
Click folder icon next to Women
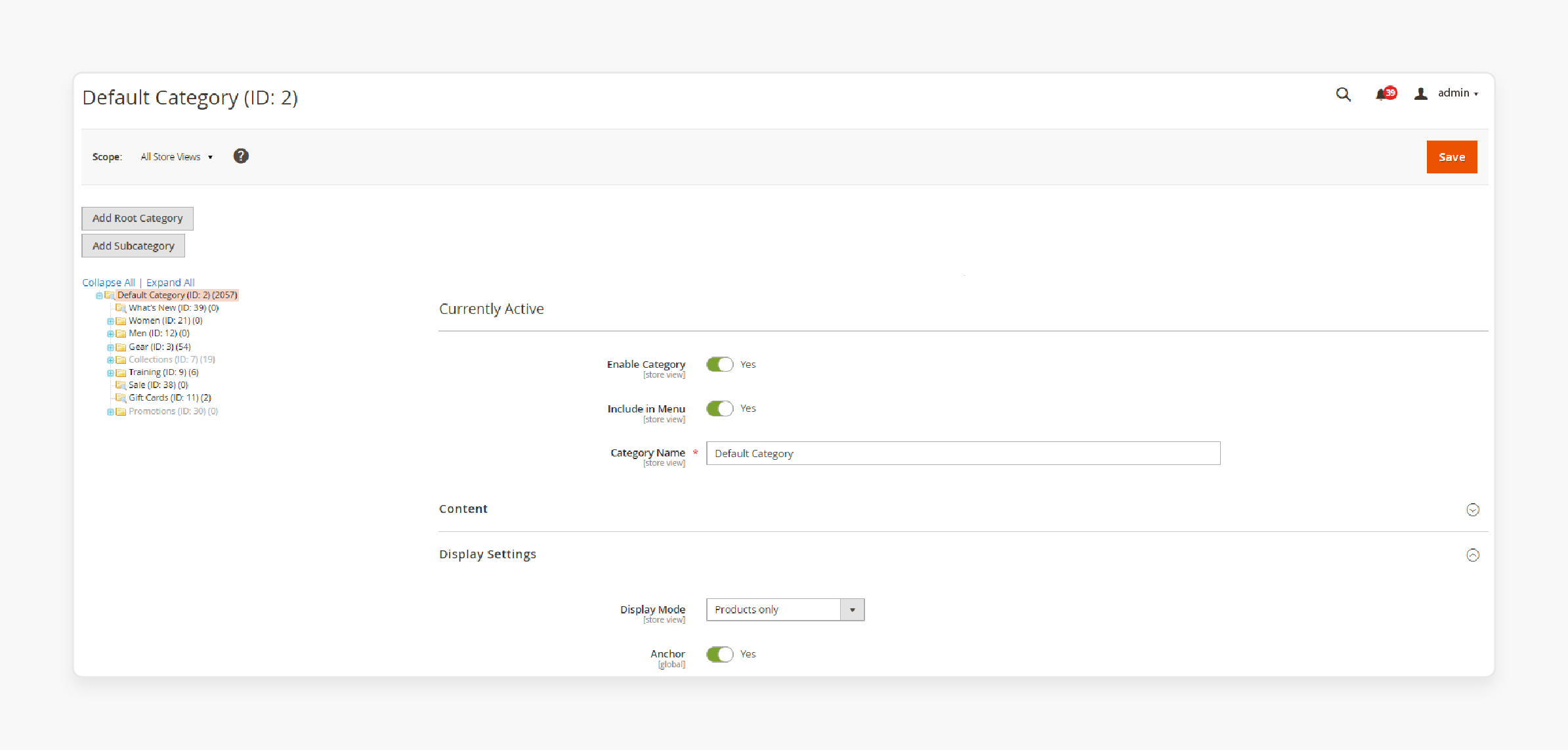121,321
